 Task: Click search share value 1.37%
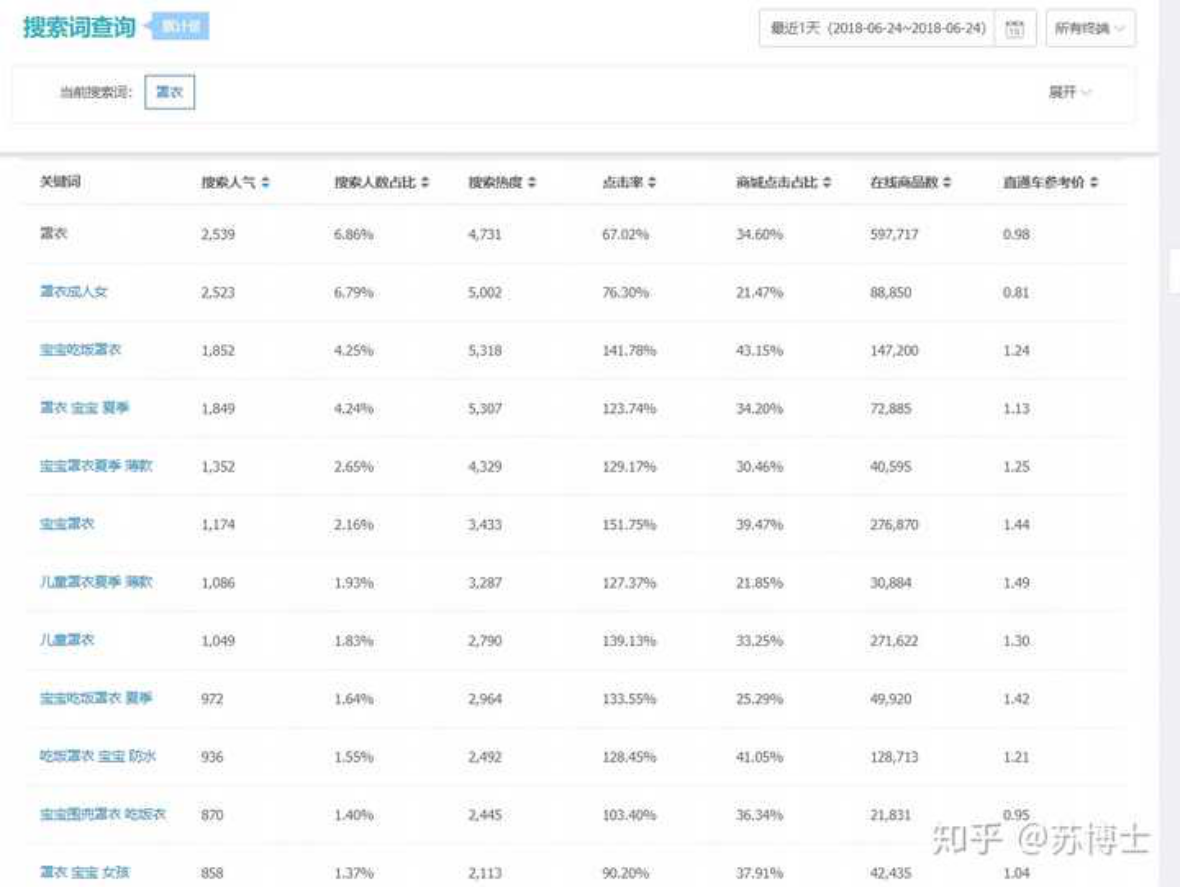point(354,873)
